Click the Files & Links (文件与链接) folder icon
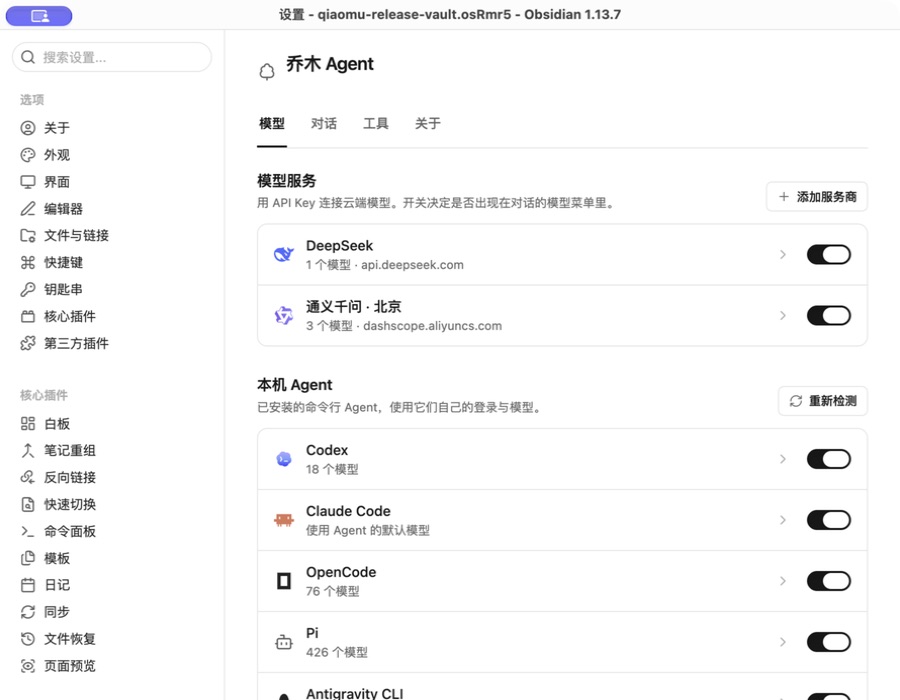 click(28, 235)
